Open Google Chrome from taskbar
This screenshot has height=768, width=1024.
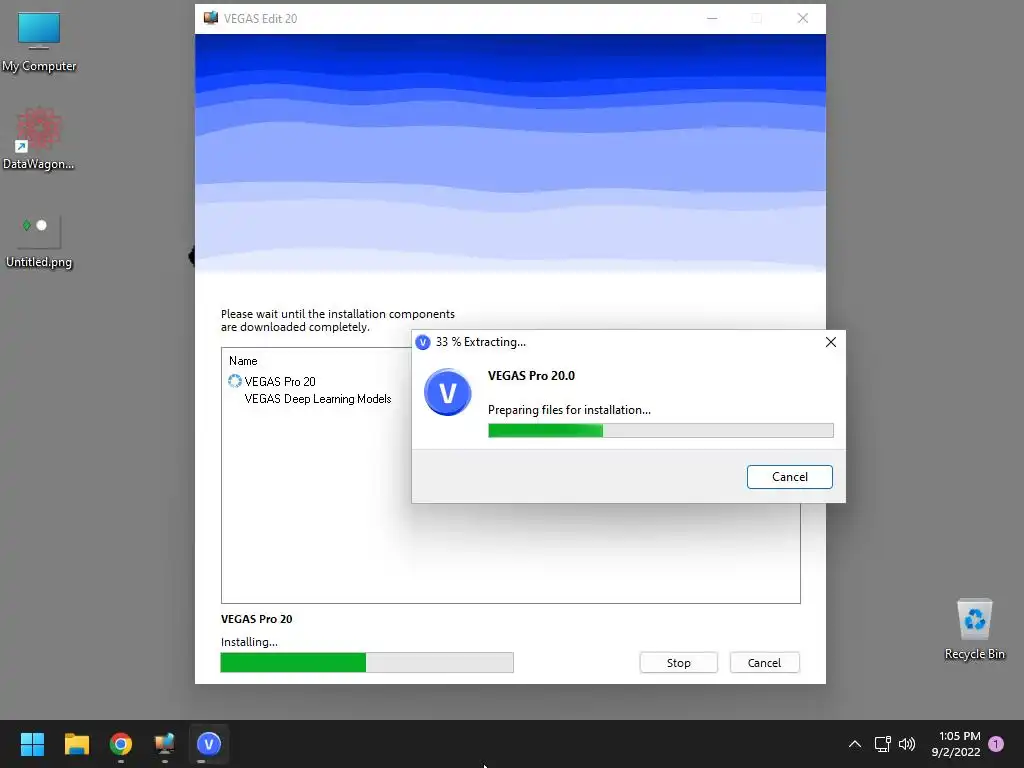pyautogui.click(x=121, y=744)
